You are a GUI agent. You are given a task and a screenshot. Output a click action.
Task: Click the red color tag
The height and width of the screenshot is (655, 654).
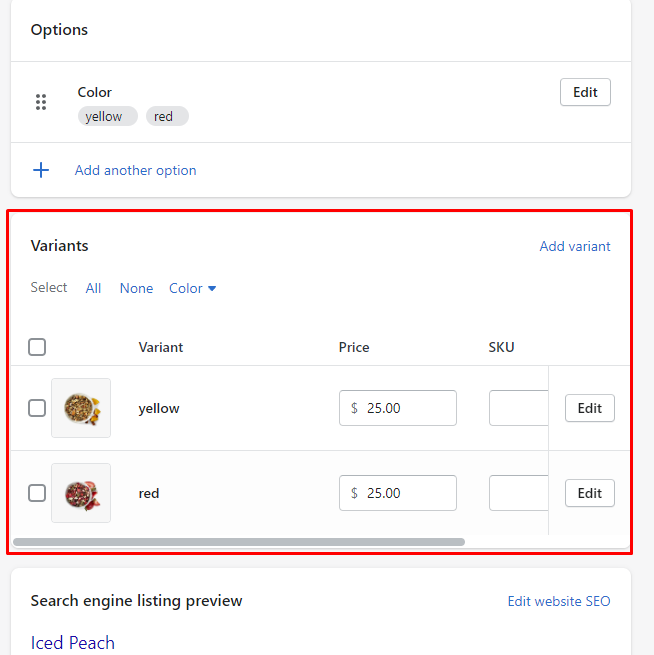(x=167, y=116)
